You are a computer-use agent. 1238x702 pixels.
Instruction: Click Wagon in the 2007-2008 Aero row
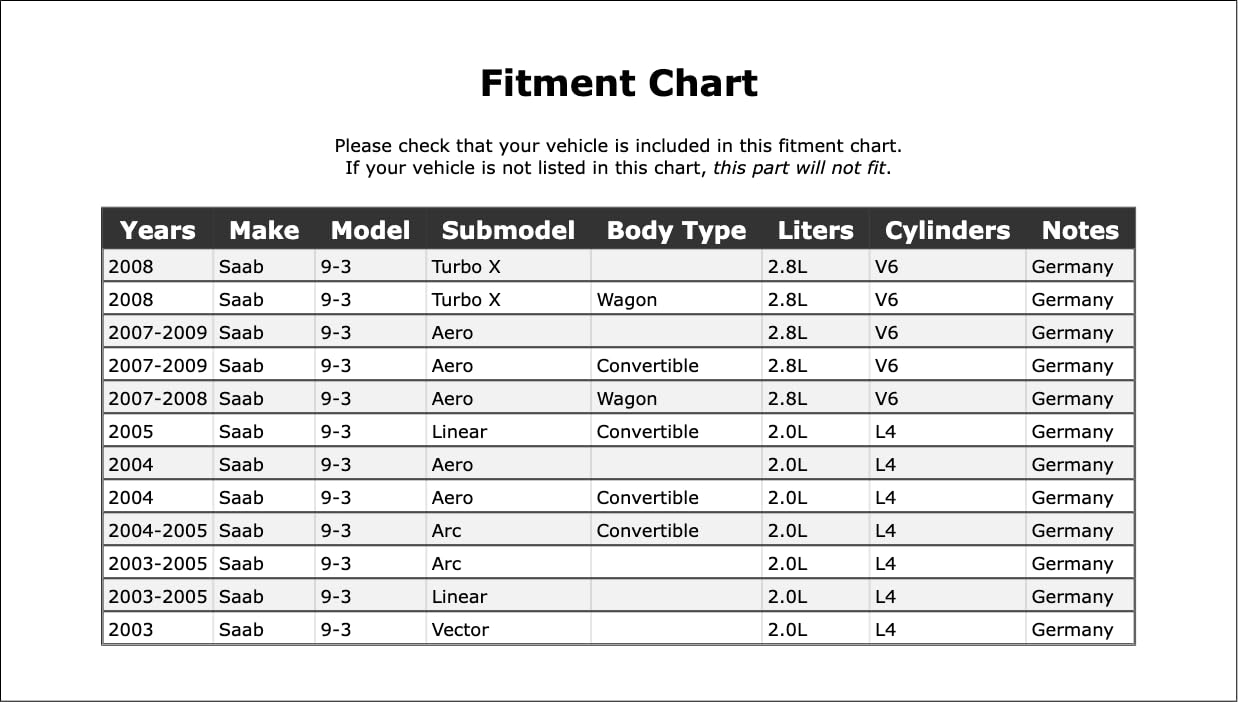627,399
